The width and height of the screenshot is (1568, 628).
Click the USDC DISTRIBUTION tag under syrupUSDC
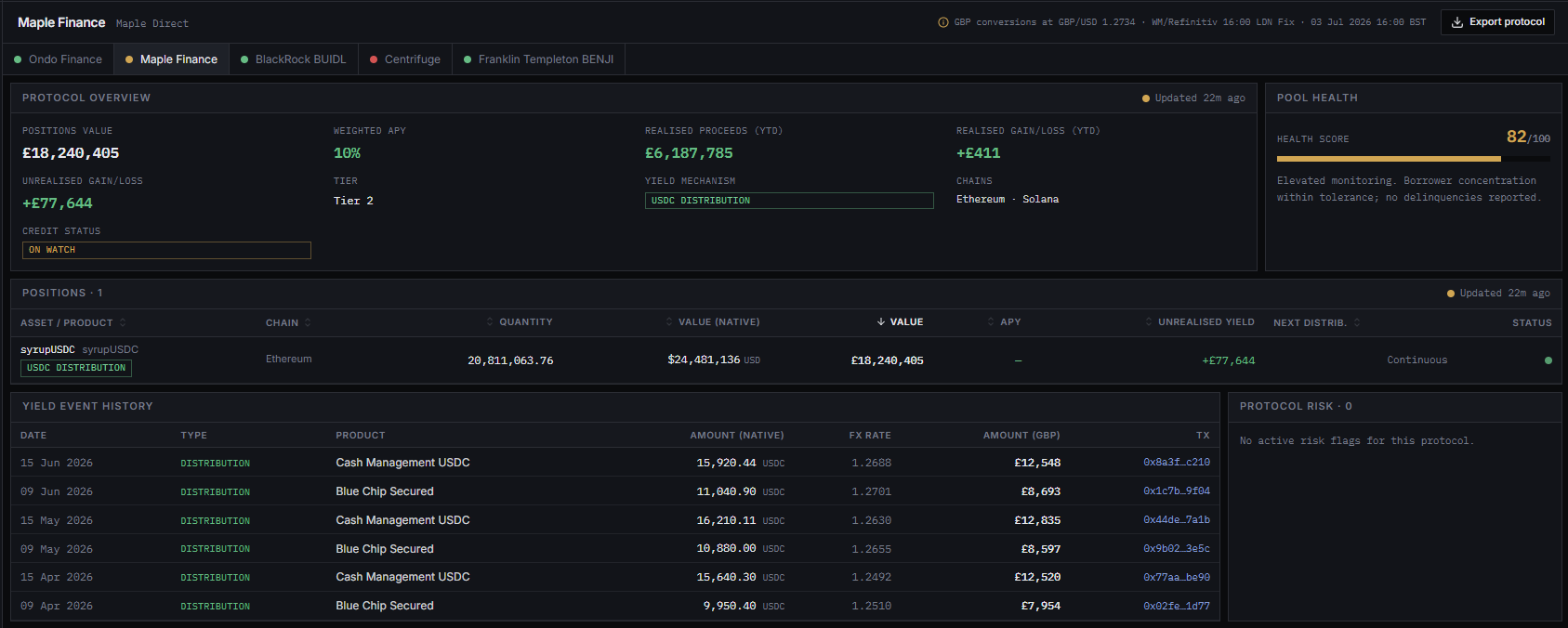pos(76,368)
